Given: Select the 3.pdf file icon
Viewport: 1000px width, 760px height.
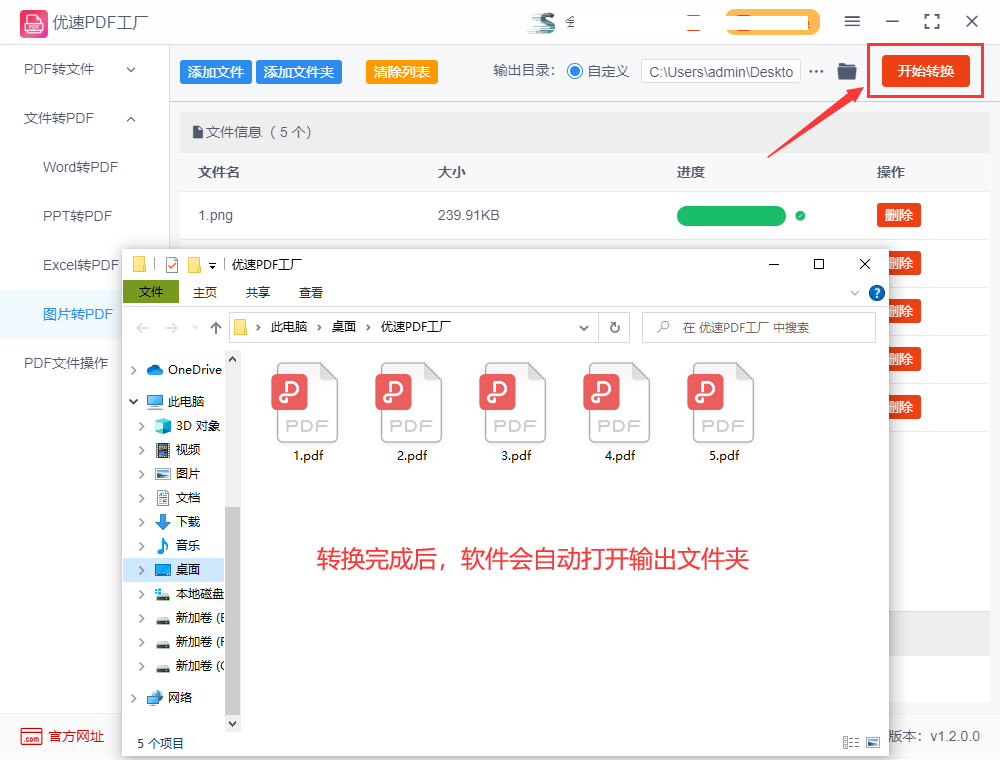Looking at the screenshot, I should click(x=515, y=402).
